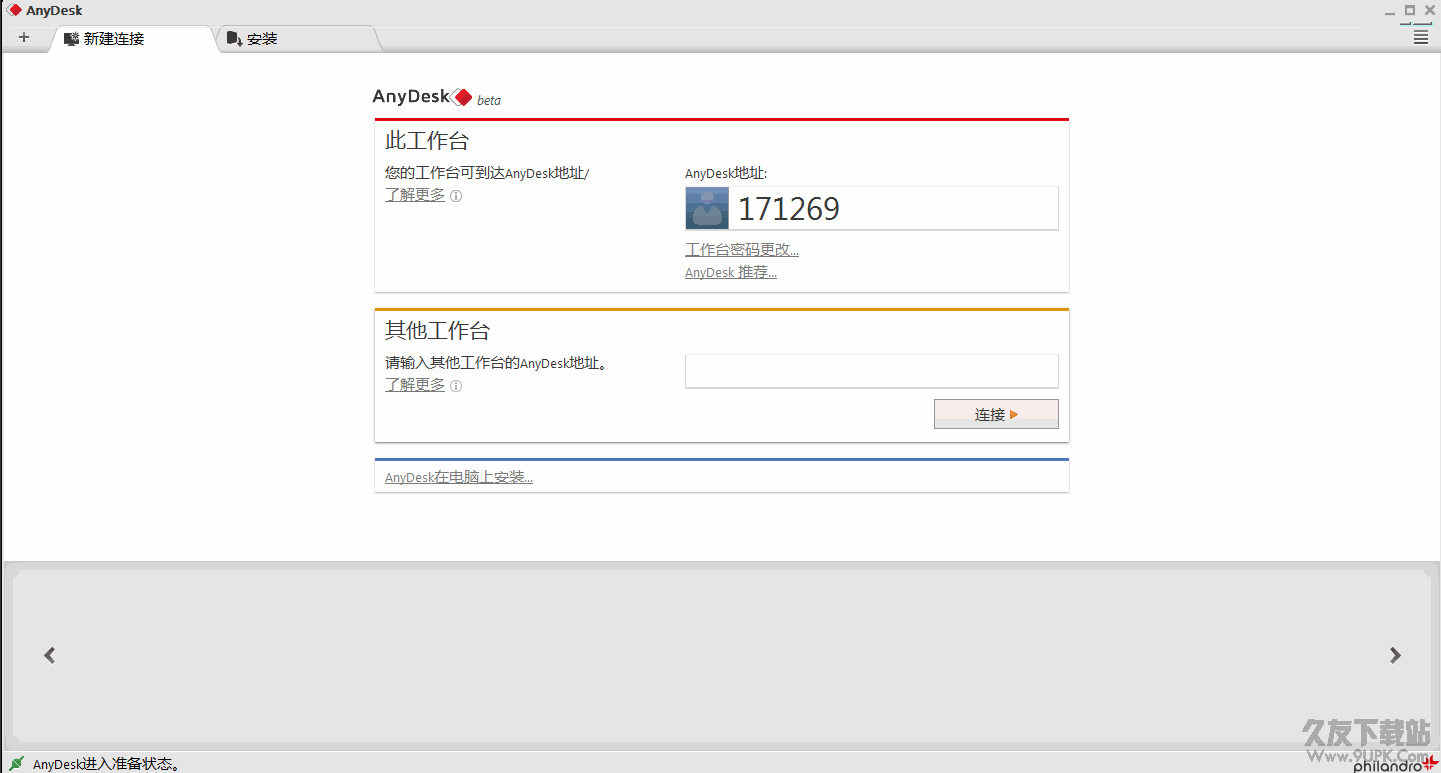Click the AnyDesk title bar icon
Viewport: 1441px width, 773px height.
tap(15, 10)
